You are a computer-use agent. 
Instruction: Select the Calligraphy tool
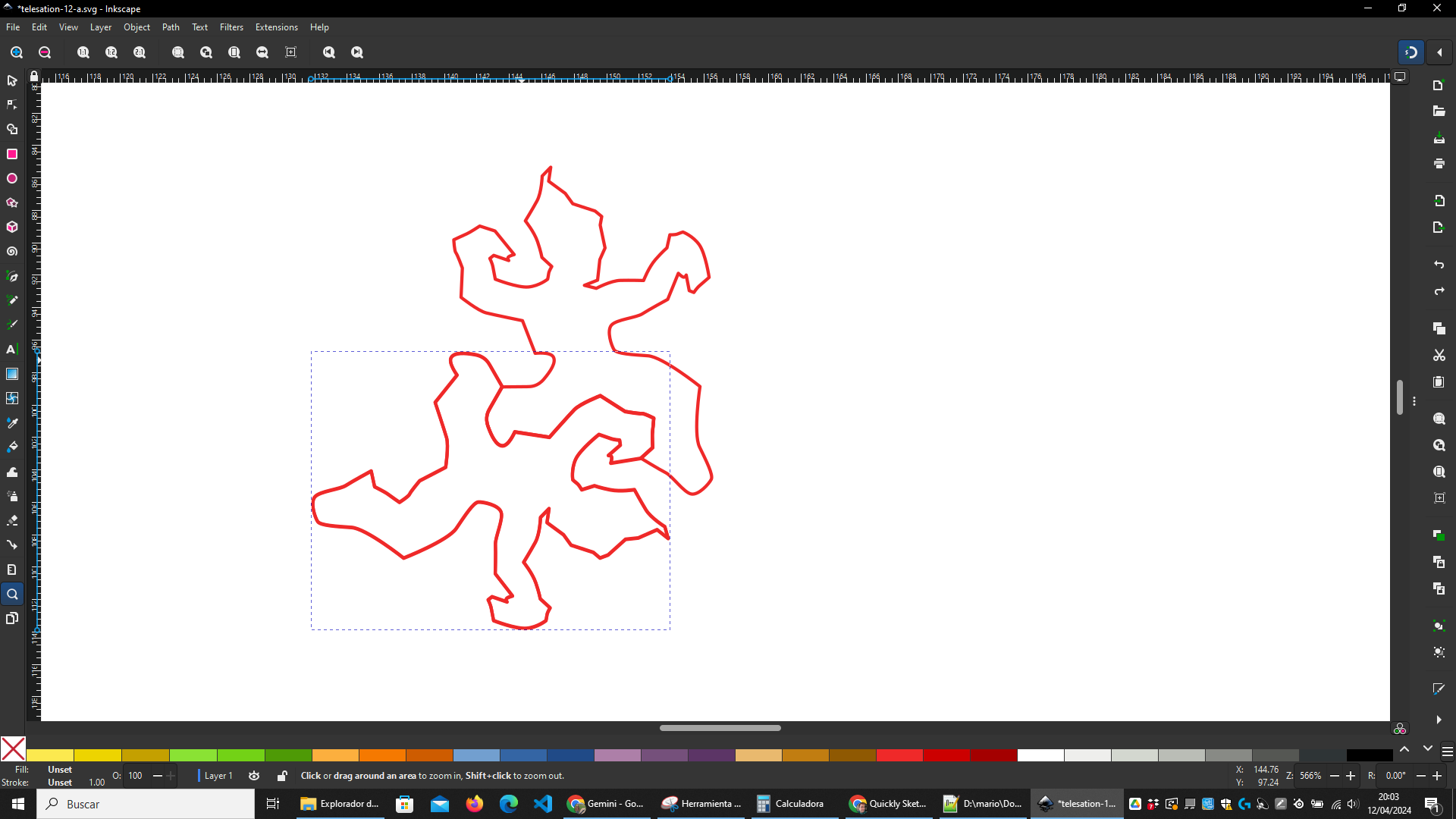12,324
